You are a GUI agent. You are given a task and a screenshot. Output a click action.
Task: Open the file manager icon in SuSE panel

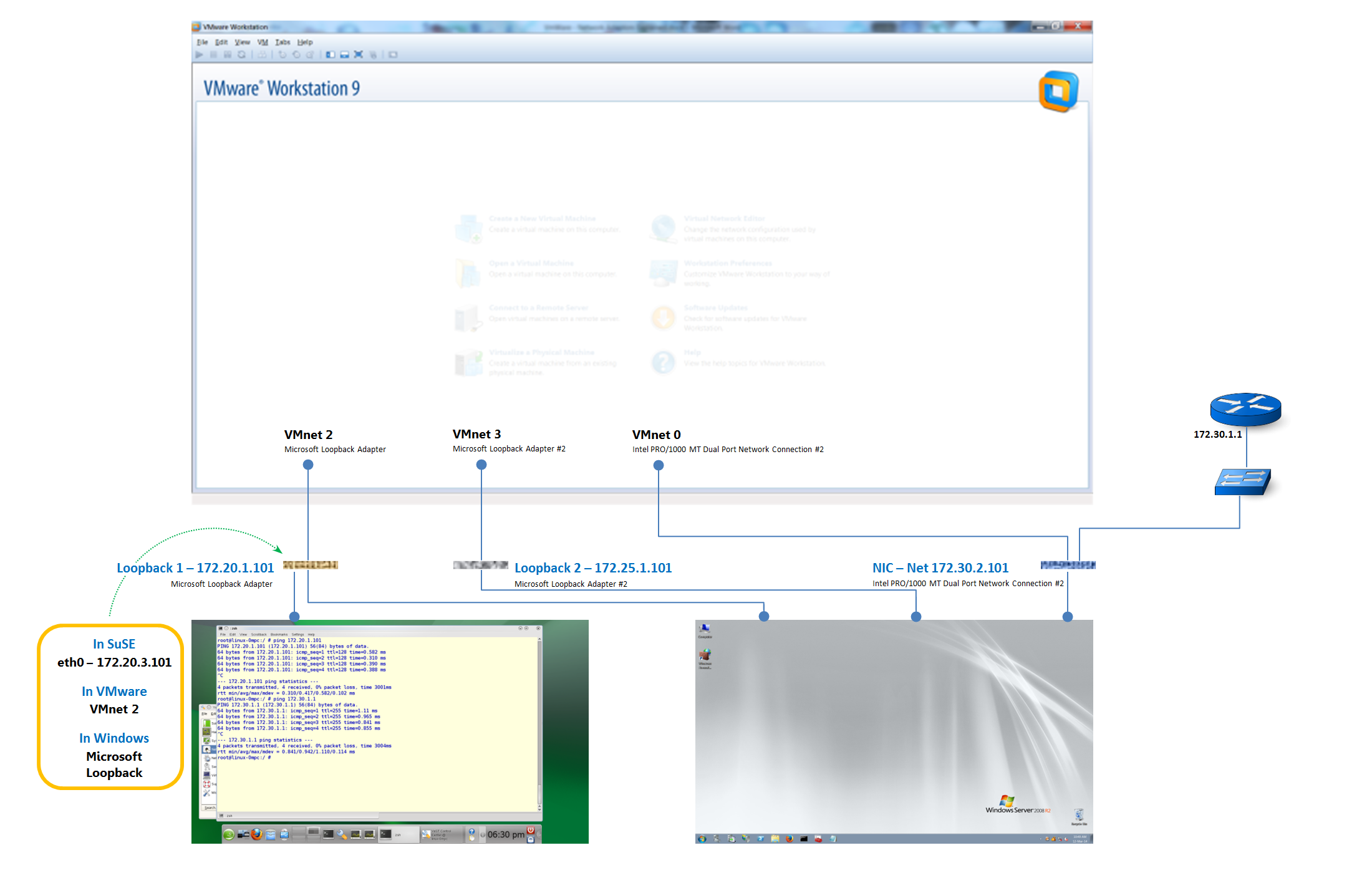[271, 834]
